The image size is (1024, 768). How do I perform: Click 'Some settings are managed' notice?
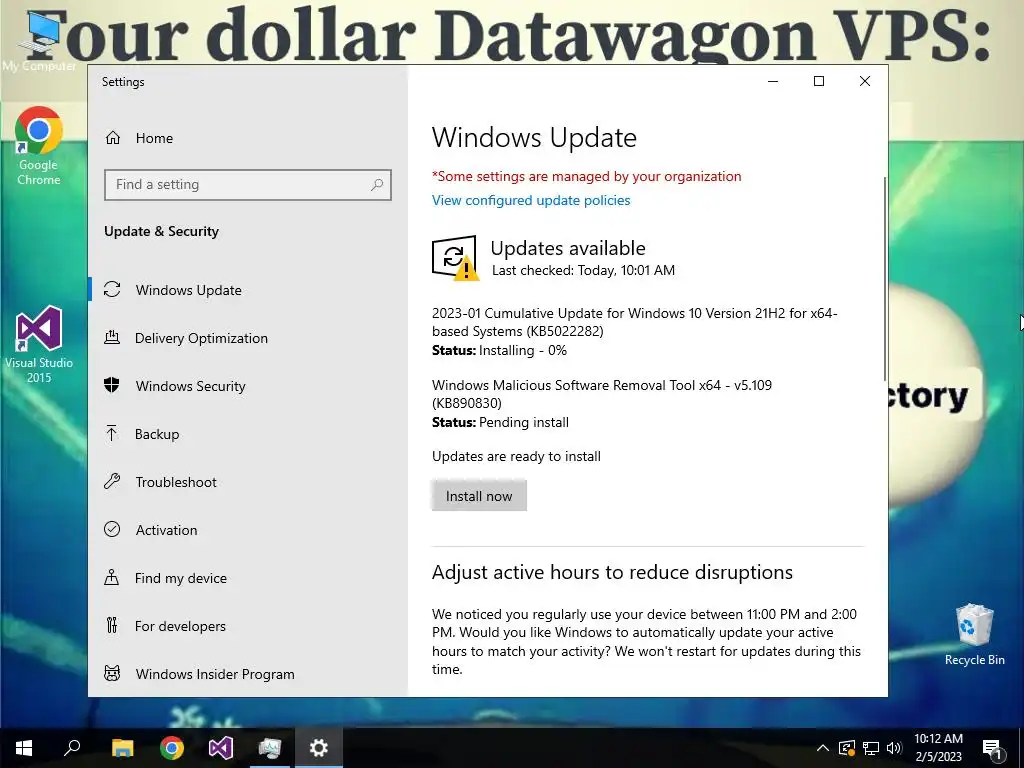pos(586,176)
